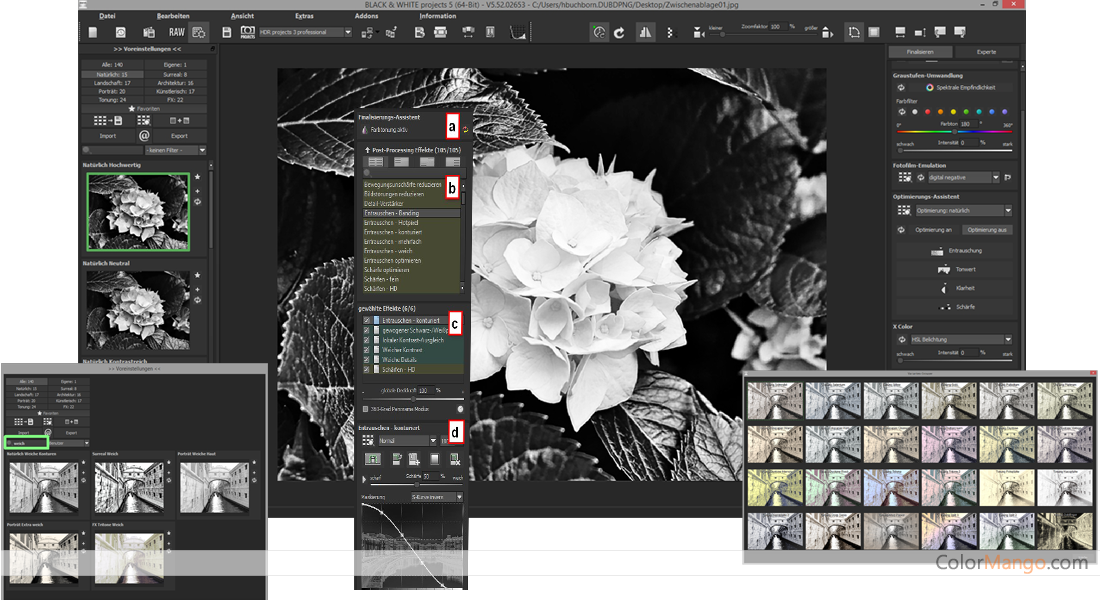
Task: Click the @ icon between Import and Export
Action: pyautogui.click(x=144, y=135)
